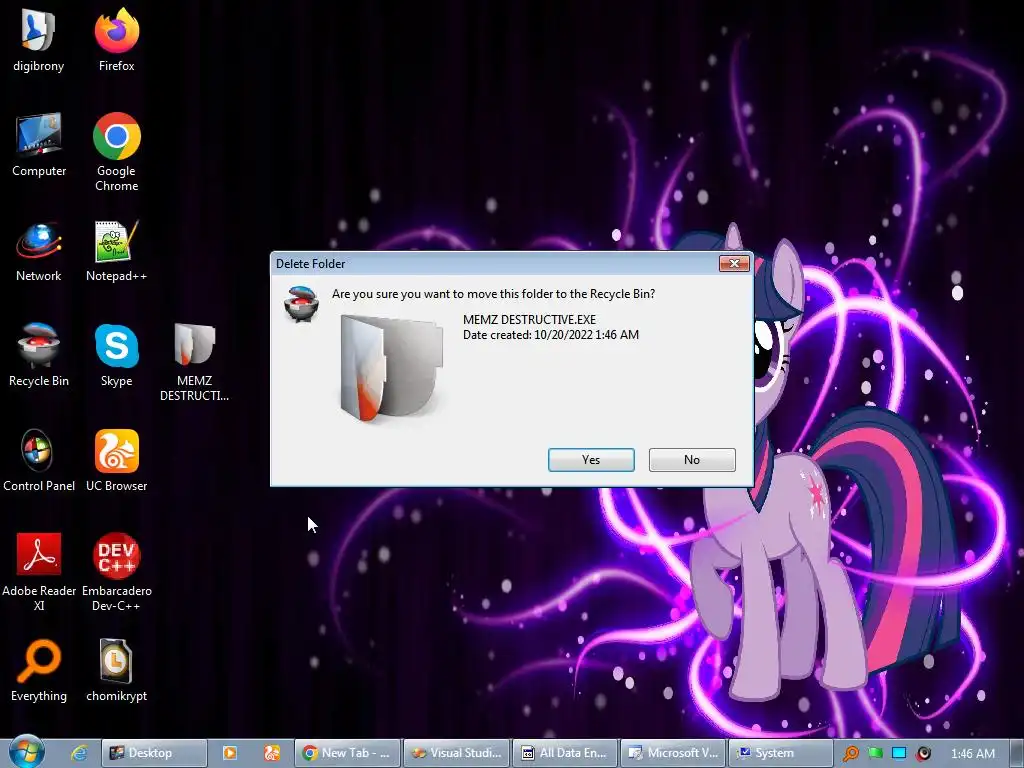Open the Windows Start menu orb

[x=26, y=752]
